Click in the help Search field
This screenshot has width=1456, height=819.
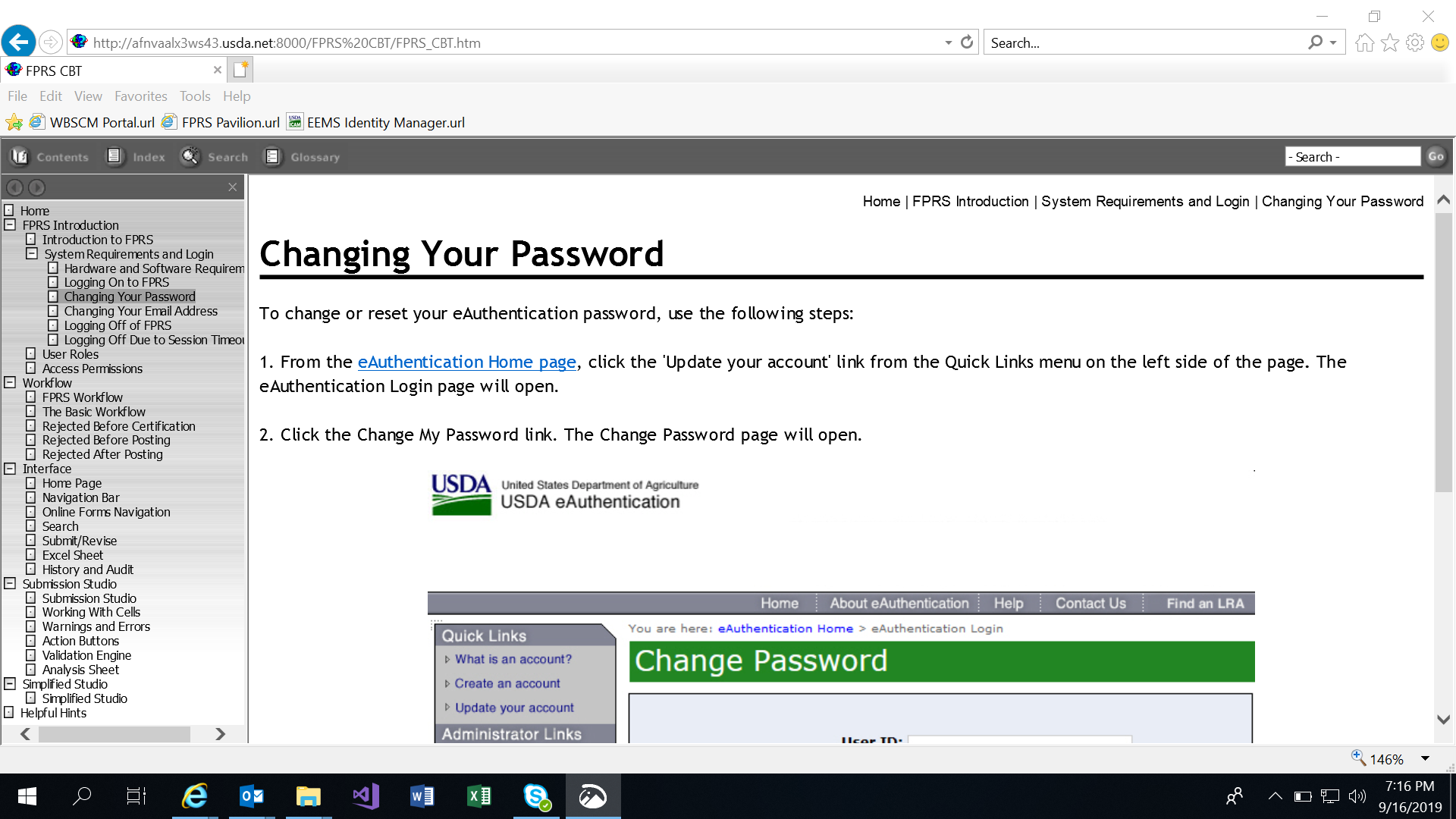(x=1352, y=157)
